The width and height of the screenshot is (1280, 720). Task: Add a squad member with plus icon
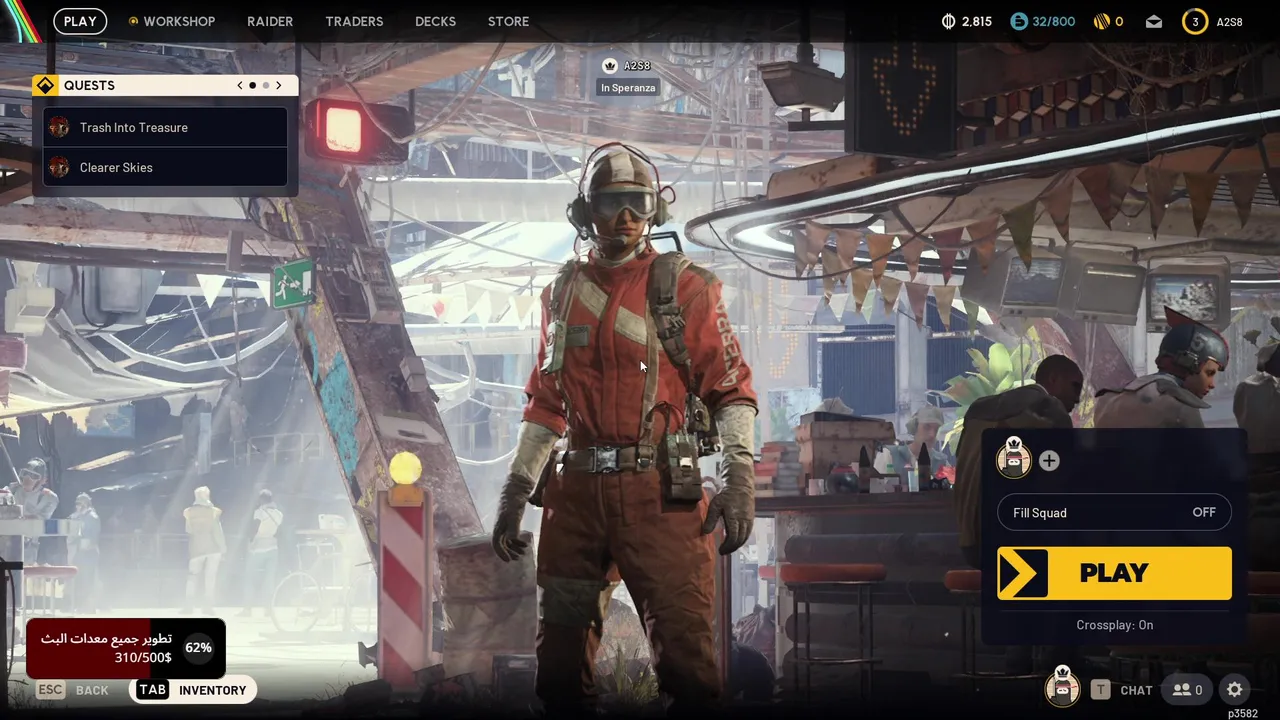coord(1049,460)
